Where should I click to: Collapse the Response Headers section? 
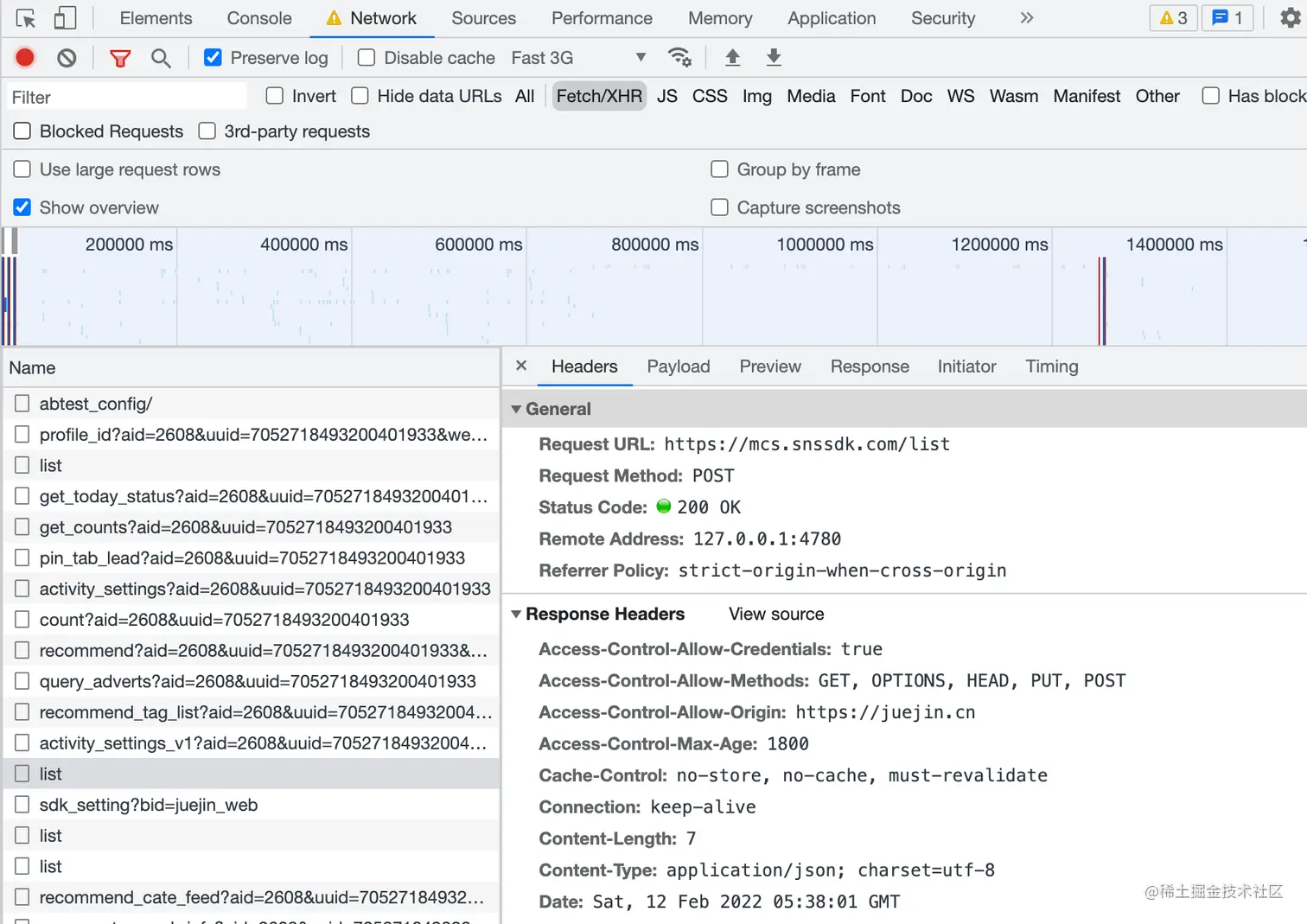tap(516, 614)
